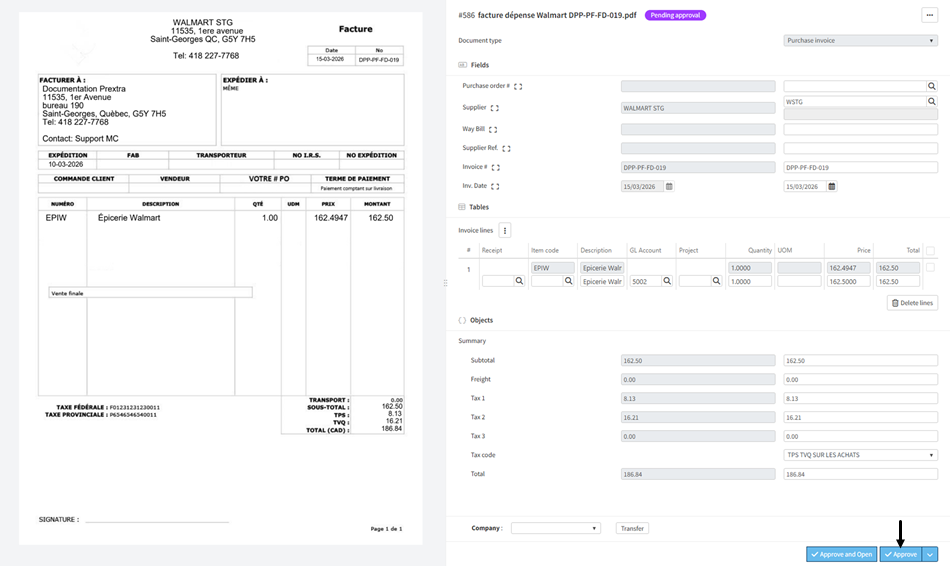Click the editable Price 162.5000 field
The width and height of the screenshot is (950, 566).
848,281
